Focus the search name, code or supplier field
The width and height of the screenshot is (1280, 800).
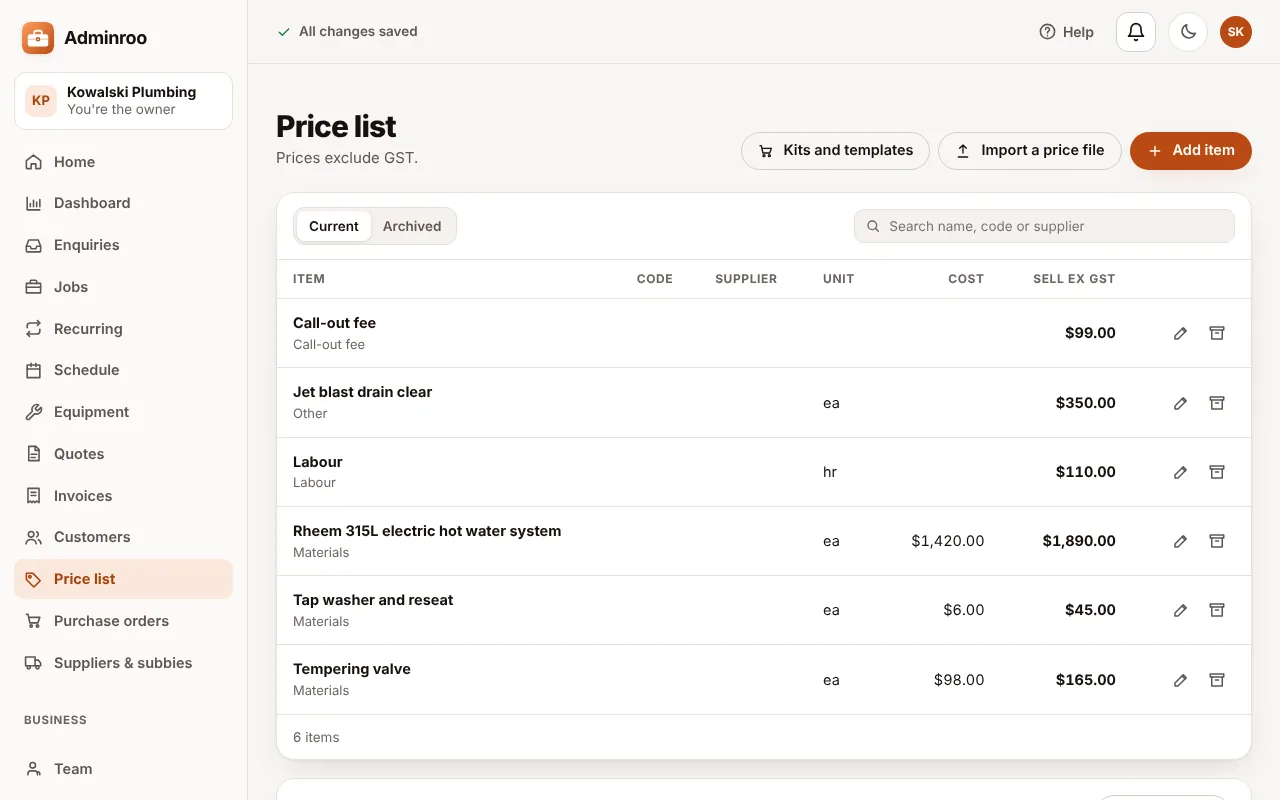click(1044, 226)
